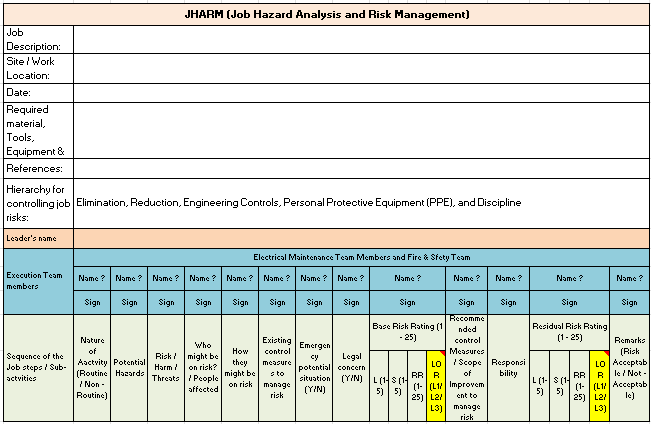Select 'Name ?' cell above Responsibility column

509,278
